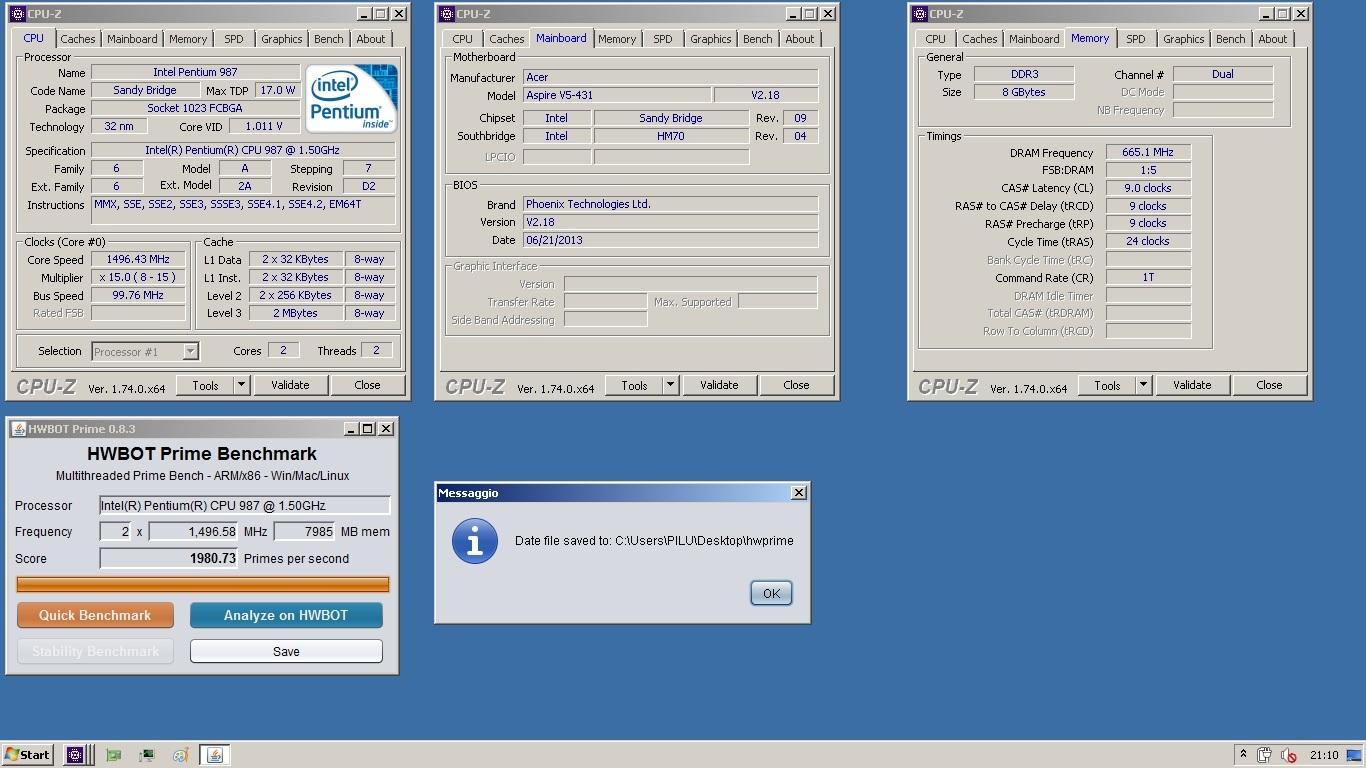Open the Graphics tab in the CPU window
Screen dimensions: 1366x768
pyautogui.click(x=282, y=39)
